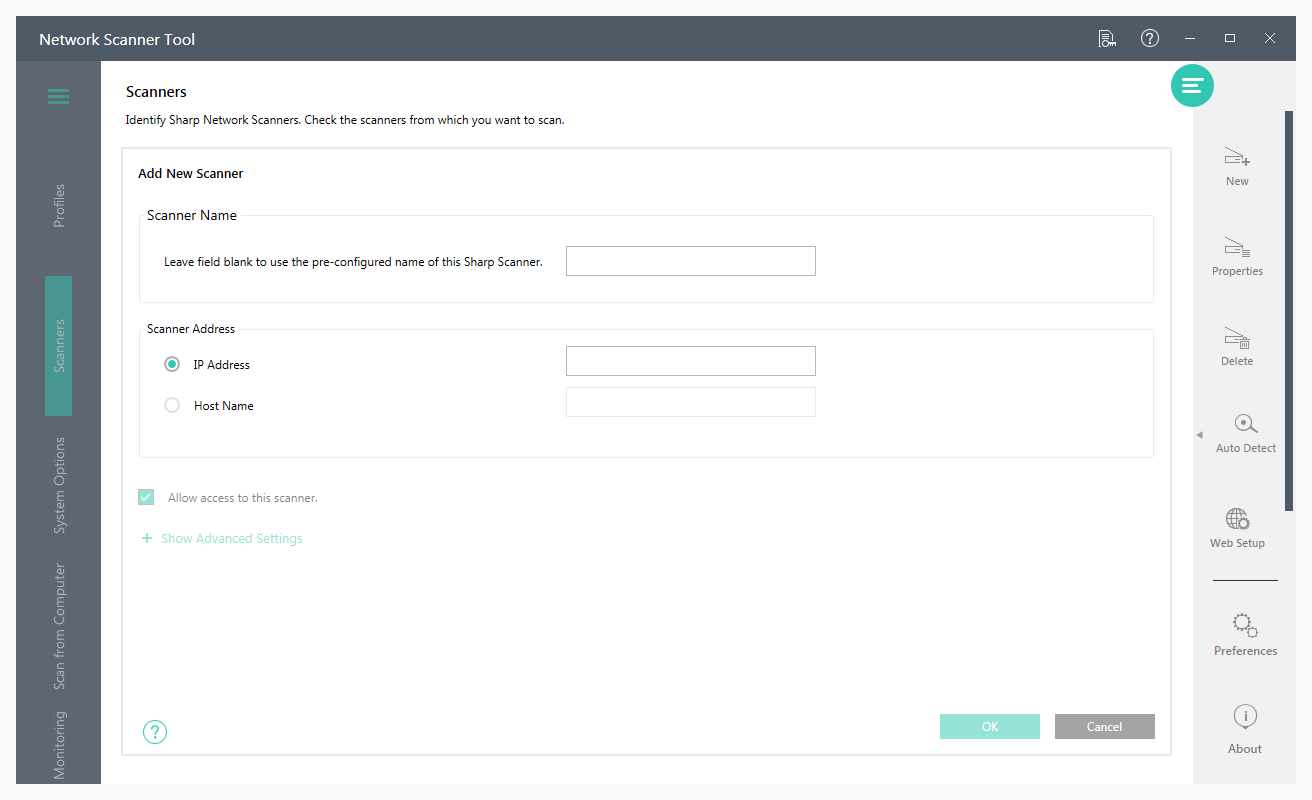Screen dimensions: 1312x800
Task: Minimize the Network Scanner Tool window
Action: point(1190,39)
